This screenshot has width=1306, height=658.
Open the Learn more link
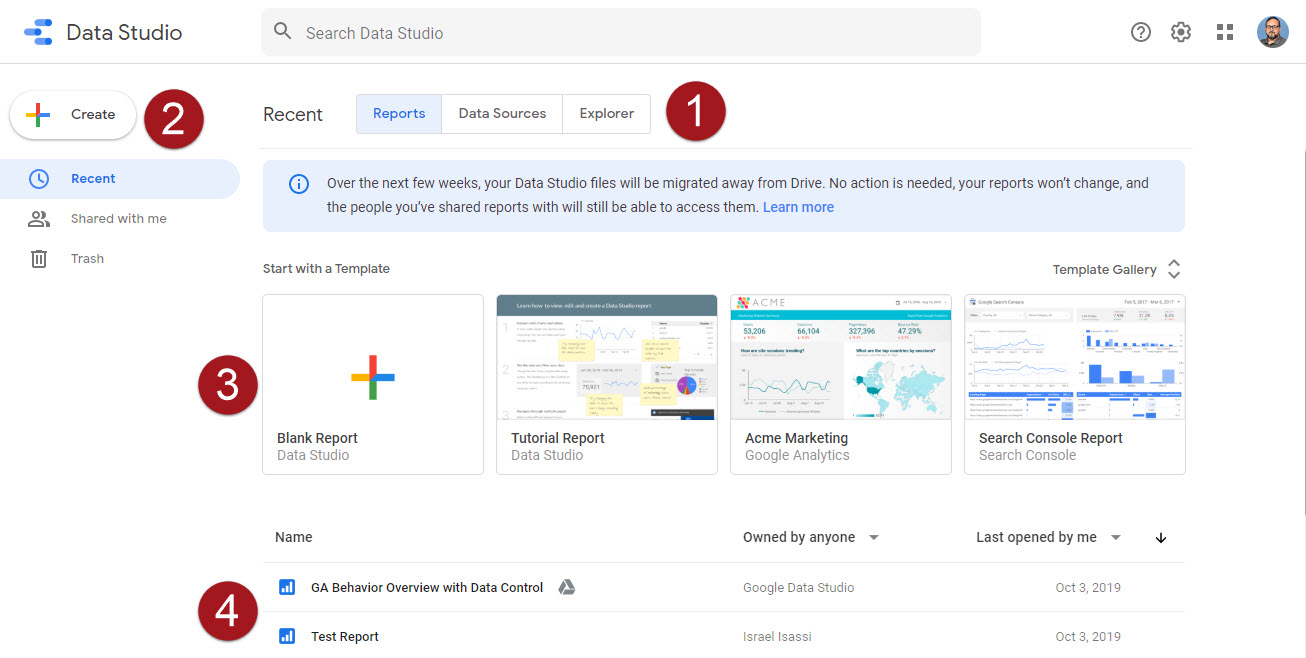pos(798,207)
